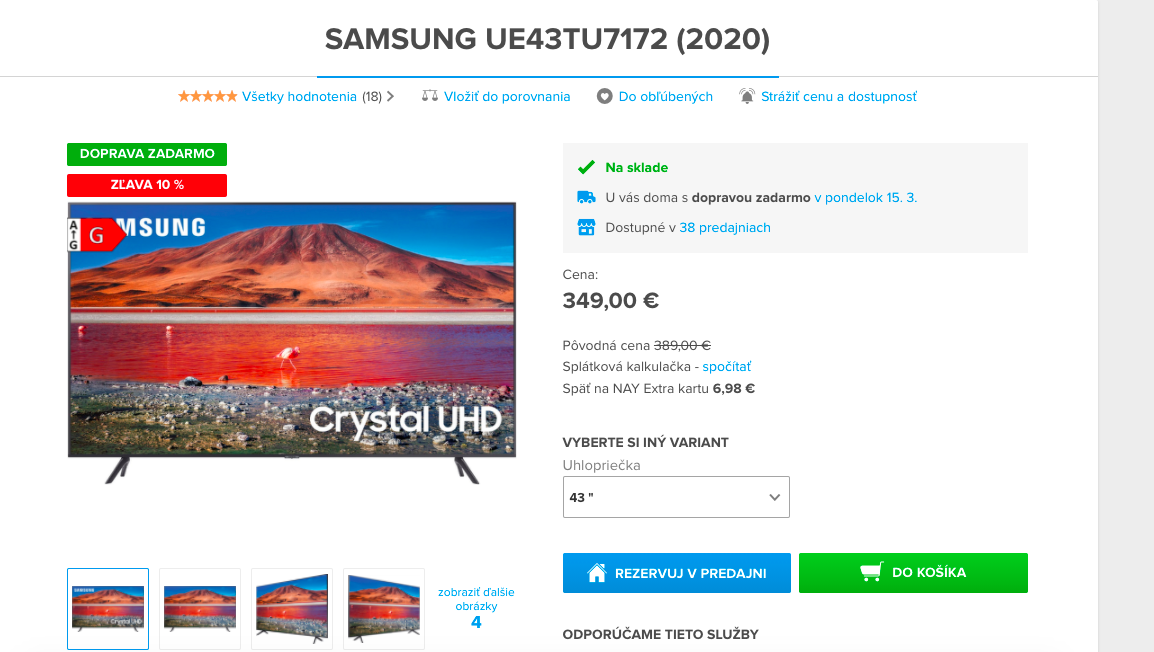This screenshot has height=652, width=1154.
Task: Open instalment calculator spočítať link
Action: pyautogui.click(x=726, y=366)
